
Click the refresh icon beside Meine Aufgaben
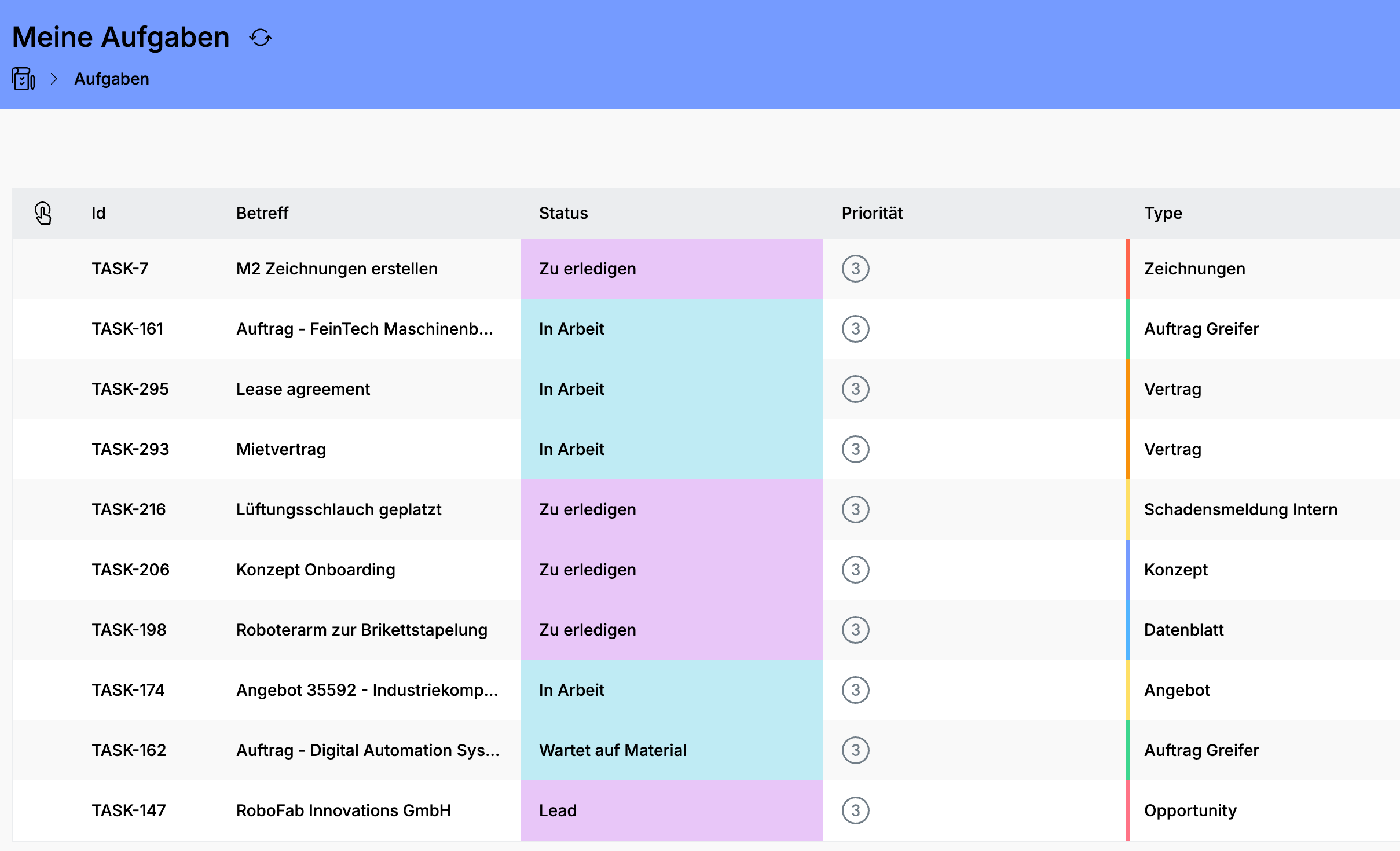(261, 38)
